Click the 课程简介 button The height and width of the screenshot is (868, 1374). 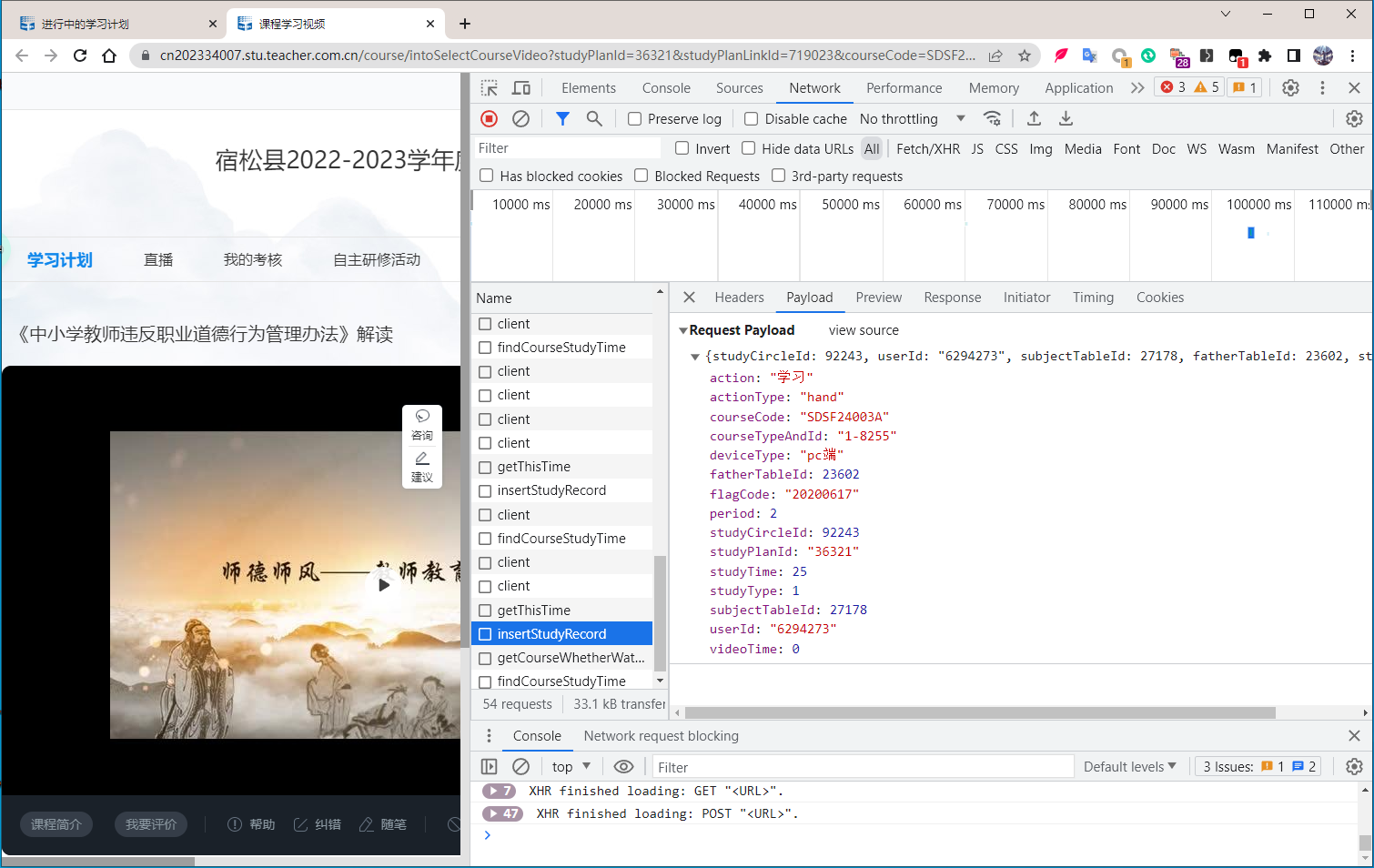click(56, 824)
